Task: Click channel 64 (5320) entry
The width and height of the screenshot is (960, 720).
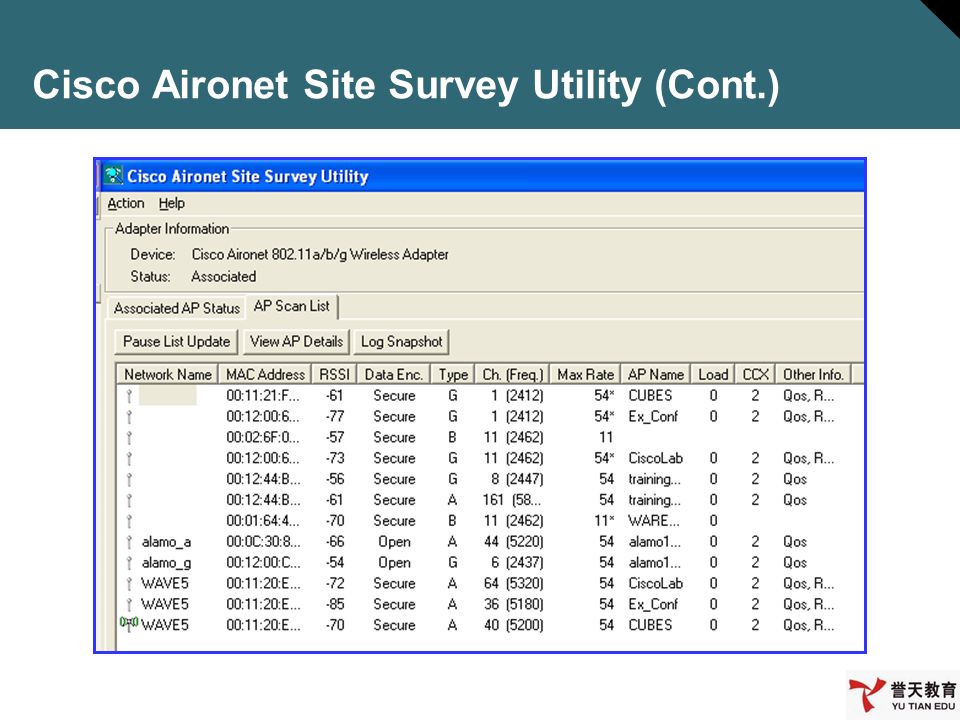Action: click(513, 583)
